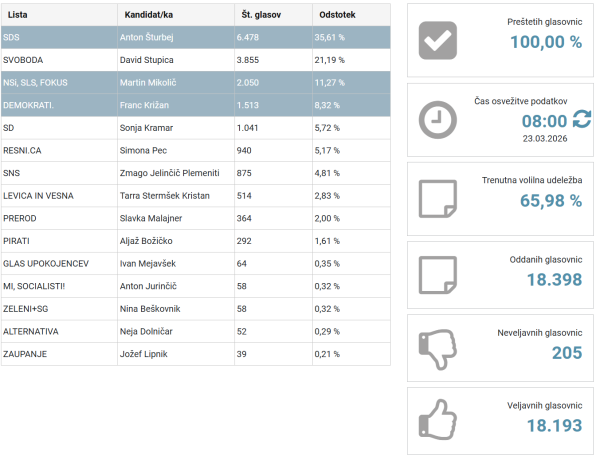Select candidate David Stupica

147,60
